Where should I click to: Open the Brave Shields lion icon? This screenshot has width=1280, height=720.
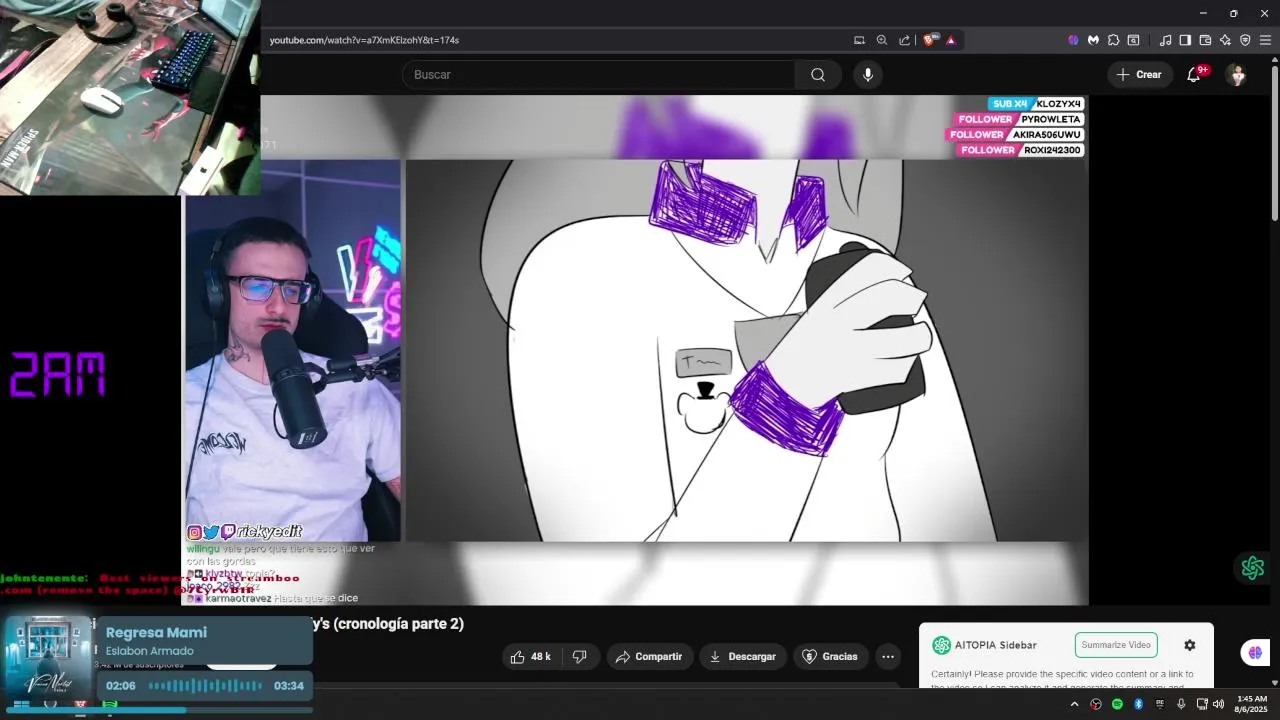[929, 40]
